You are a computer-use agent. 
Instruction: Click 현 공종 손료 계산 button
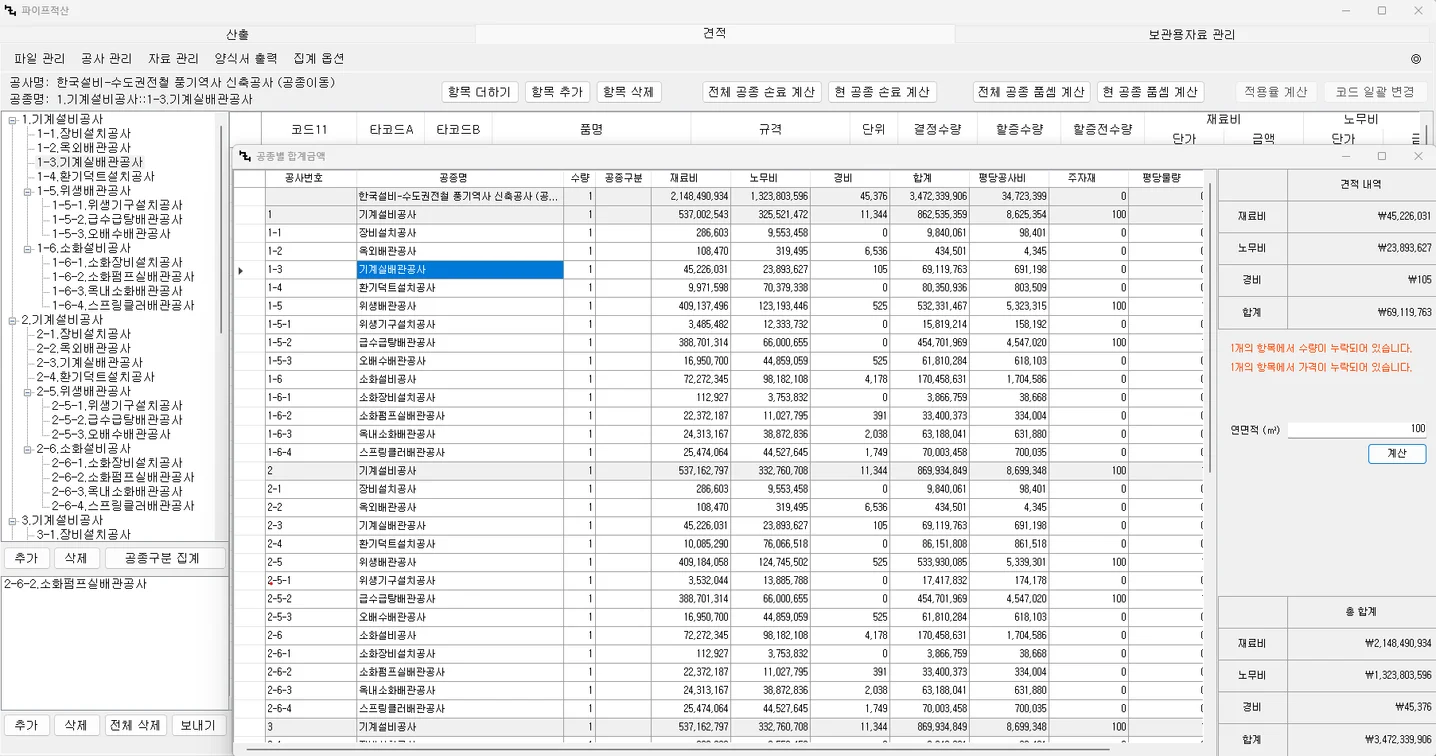coord(882,92)
